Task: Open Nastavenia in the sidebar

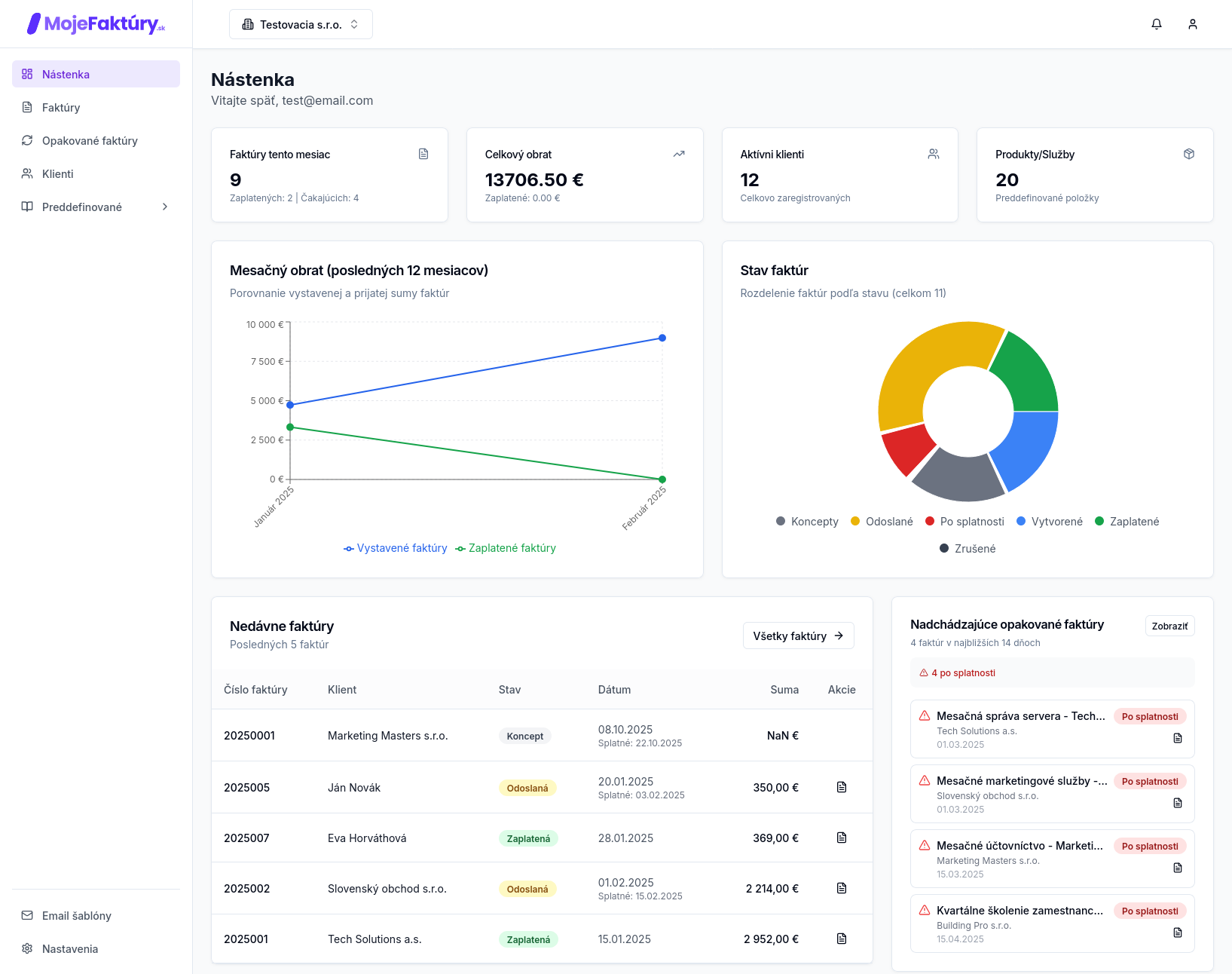Action: (x=70, y=949)
